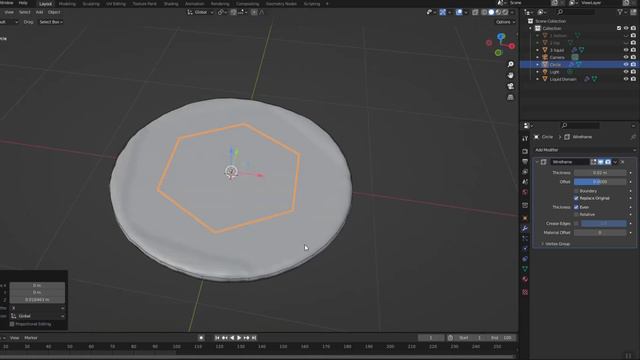Click the green Y axis gizmo ball
The image size is (640, 360).
(x=498, y=53)
